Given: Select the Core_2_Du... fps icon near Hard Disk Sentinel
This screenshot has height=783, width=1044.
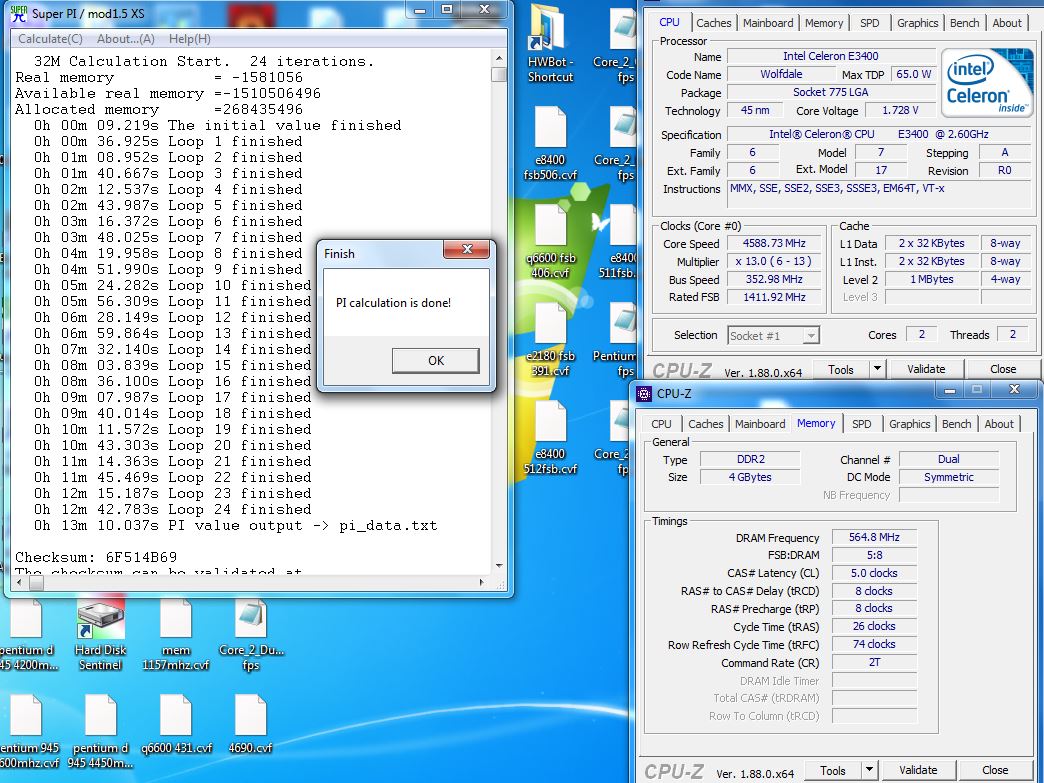Looking at the screenshot, I should [x=251, y=634].
